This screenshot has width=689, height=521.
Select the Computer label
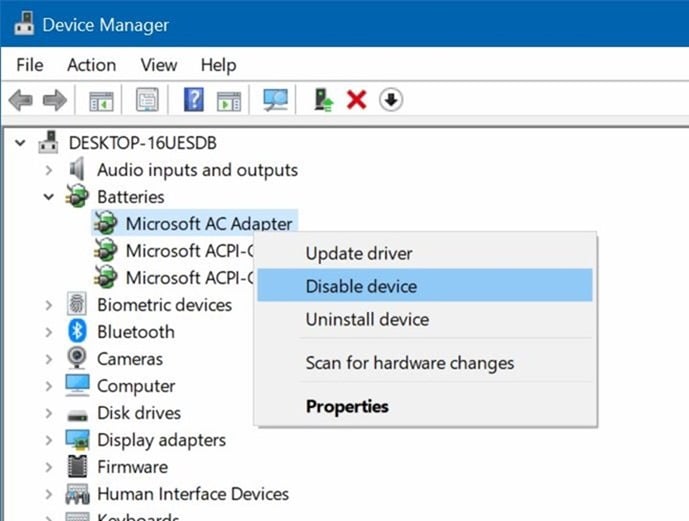pyautogui.click(x=136, y=386)
